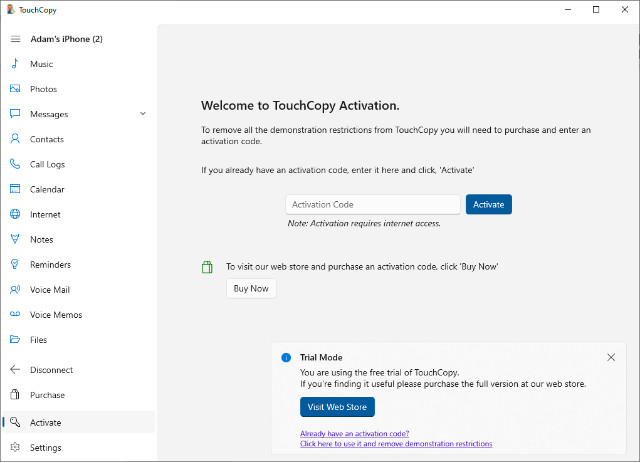Open the Music section

[79, 64]
